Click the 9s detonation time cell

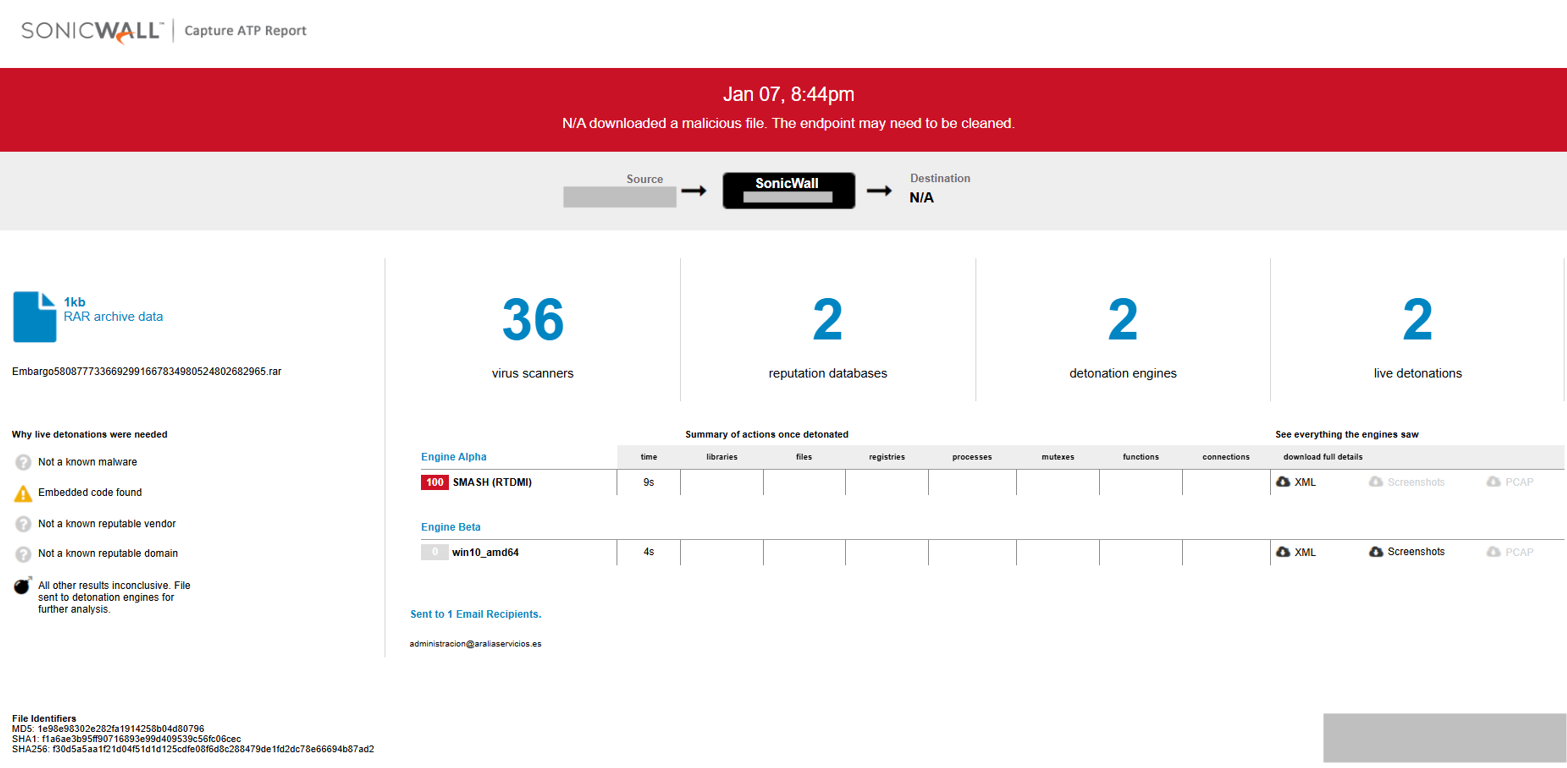pos(649,482)
